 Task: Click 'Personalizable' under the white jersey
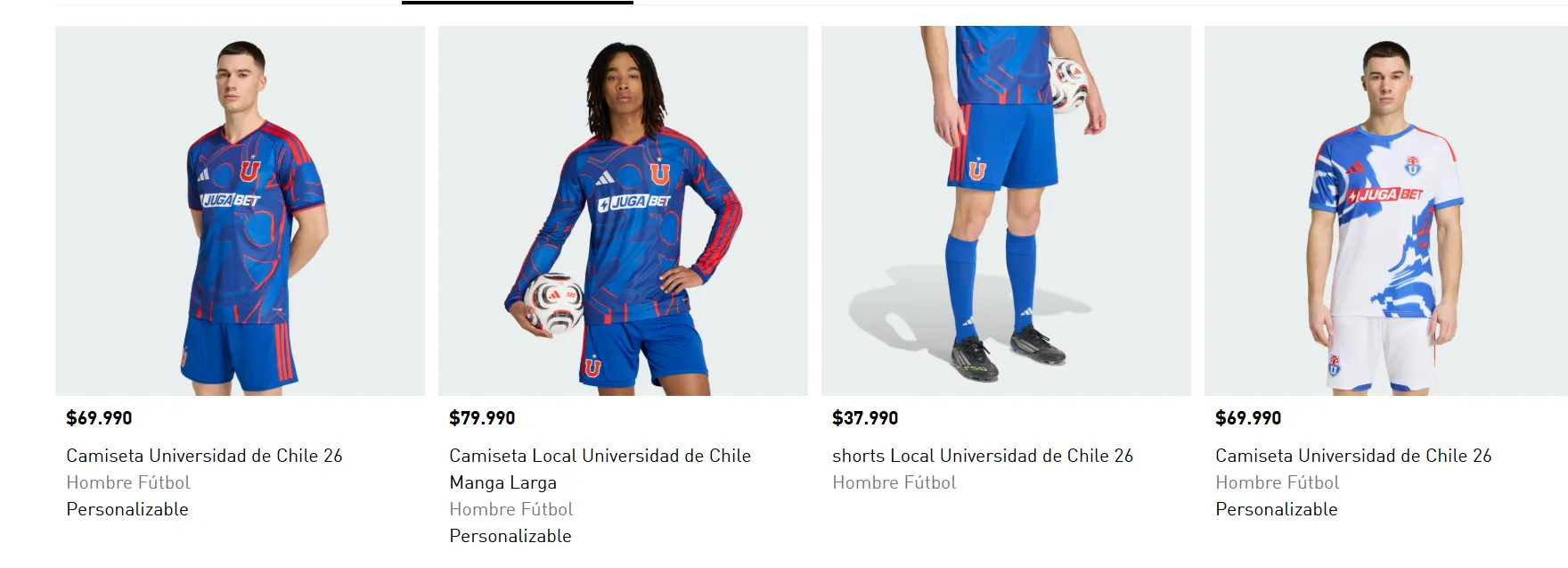coord(1277,509)
